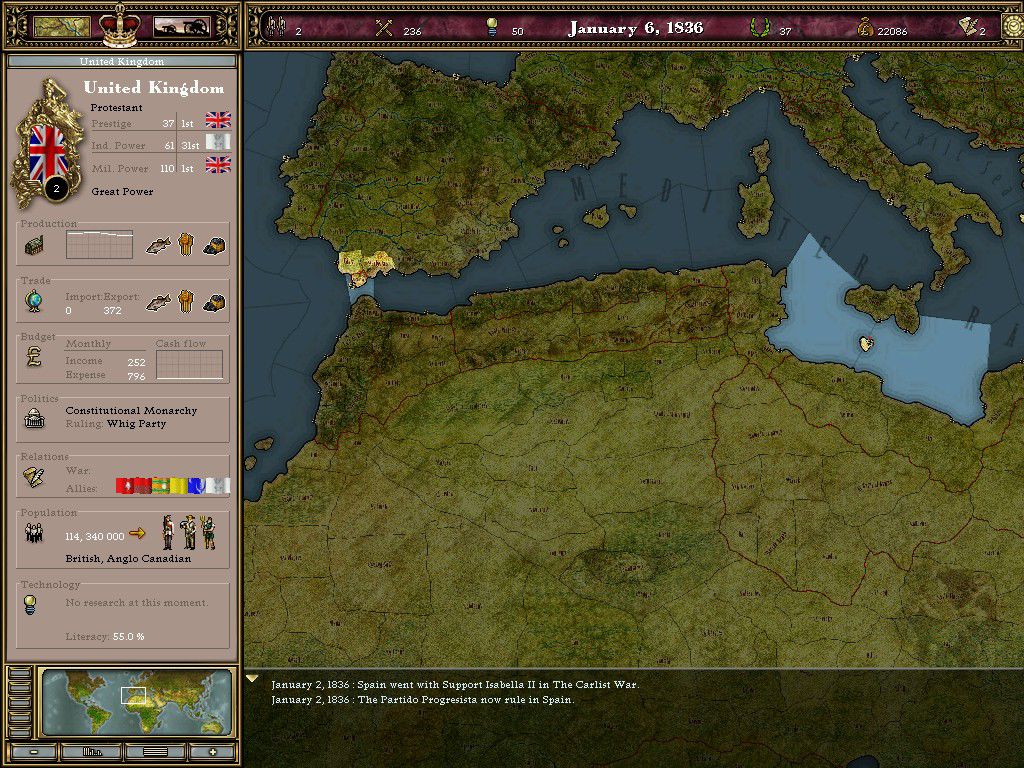Click the laurel wreath prestige icon

pyautogui.click(x=760, y=27)
